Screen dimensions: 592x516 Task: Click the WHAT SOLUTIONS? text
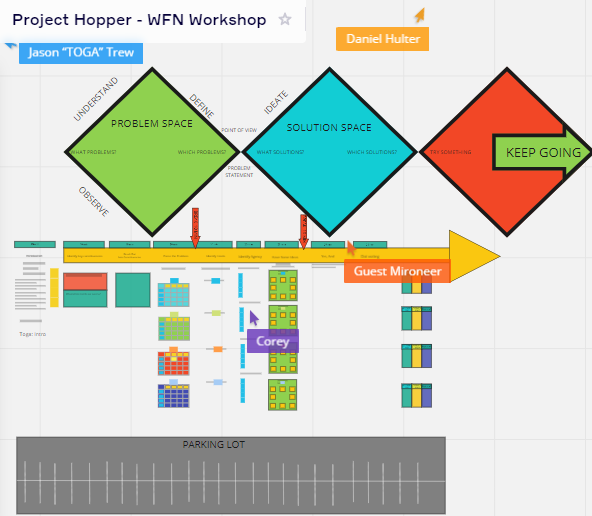(280, 152)
